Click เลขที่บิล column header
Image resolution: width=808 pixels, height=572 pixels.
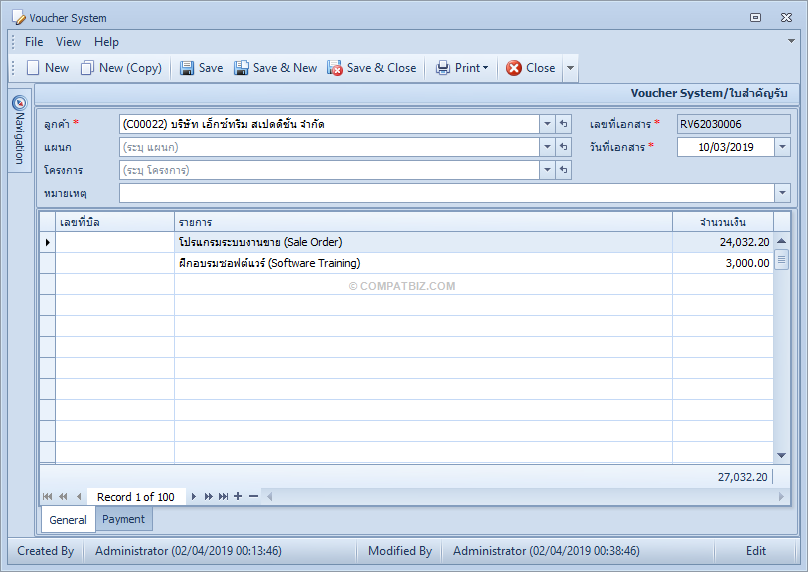(115, 222)
